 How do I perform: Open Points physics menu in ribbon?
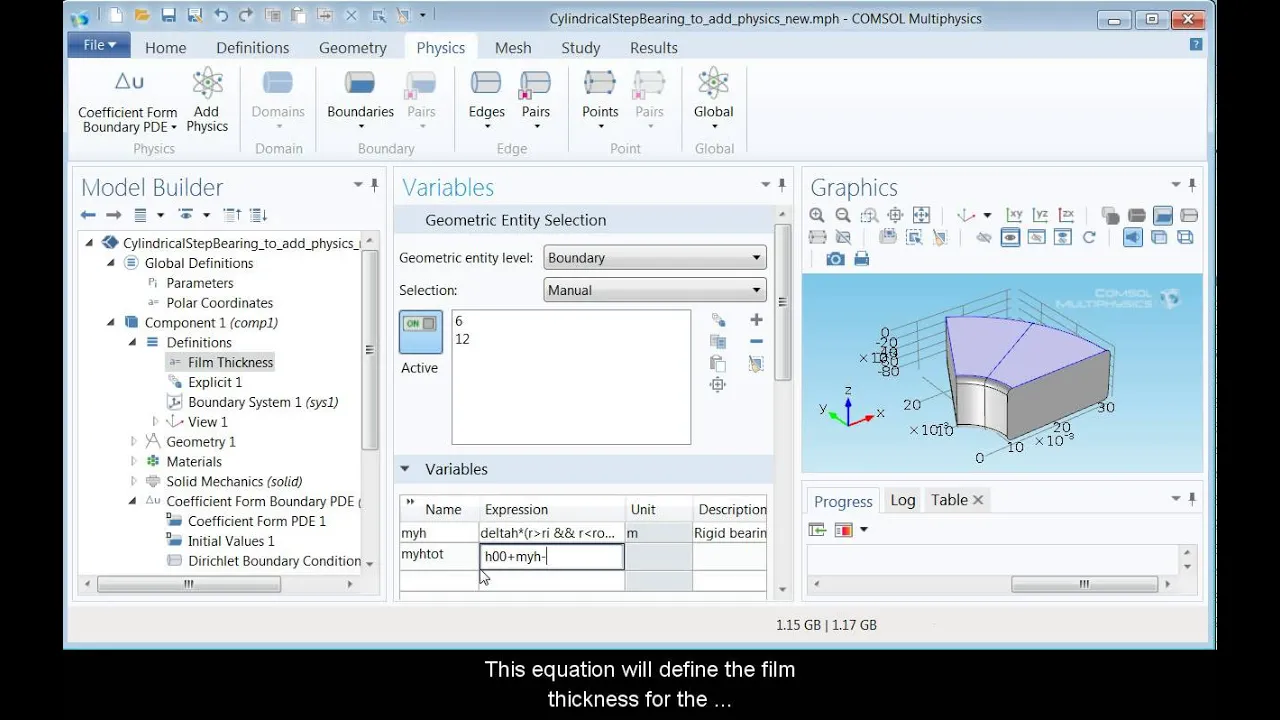click(600, 101)
